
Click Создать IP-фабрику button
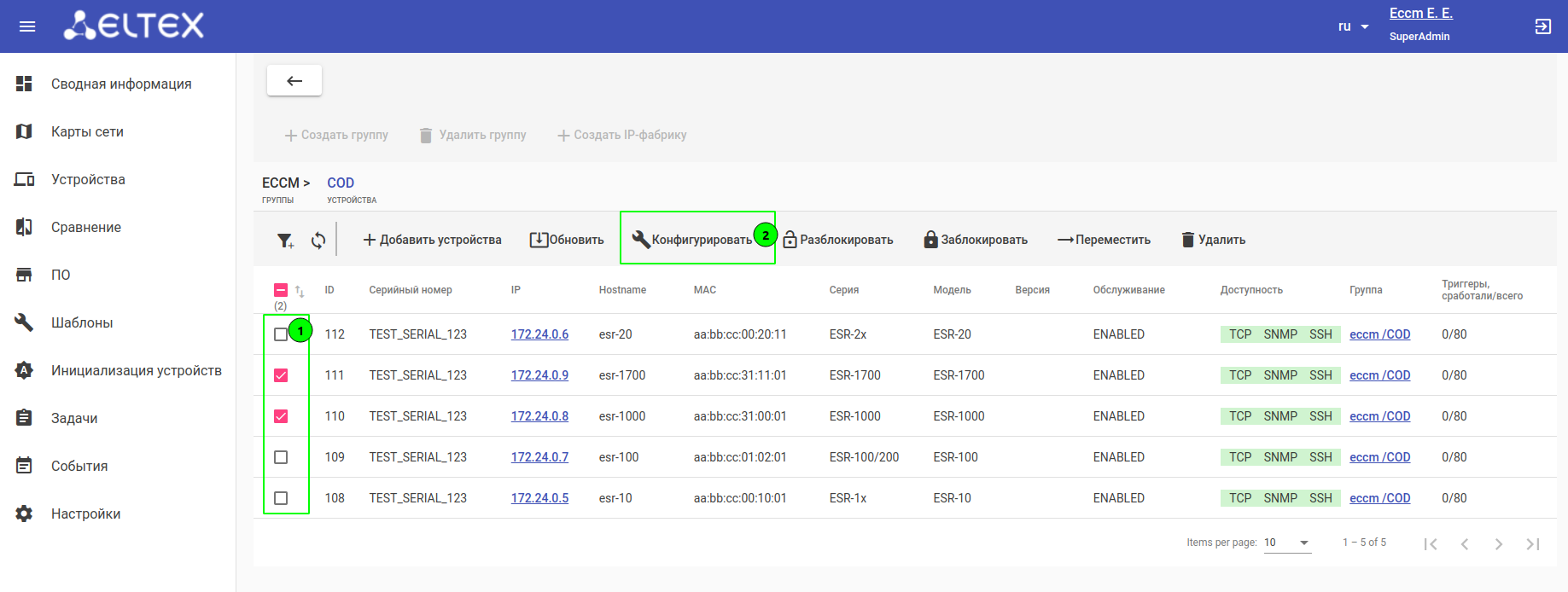[x=622, y=135]
